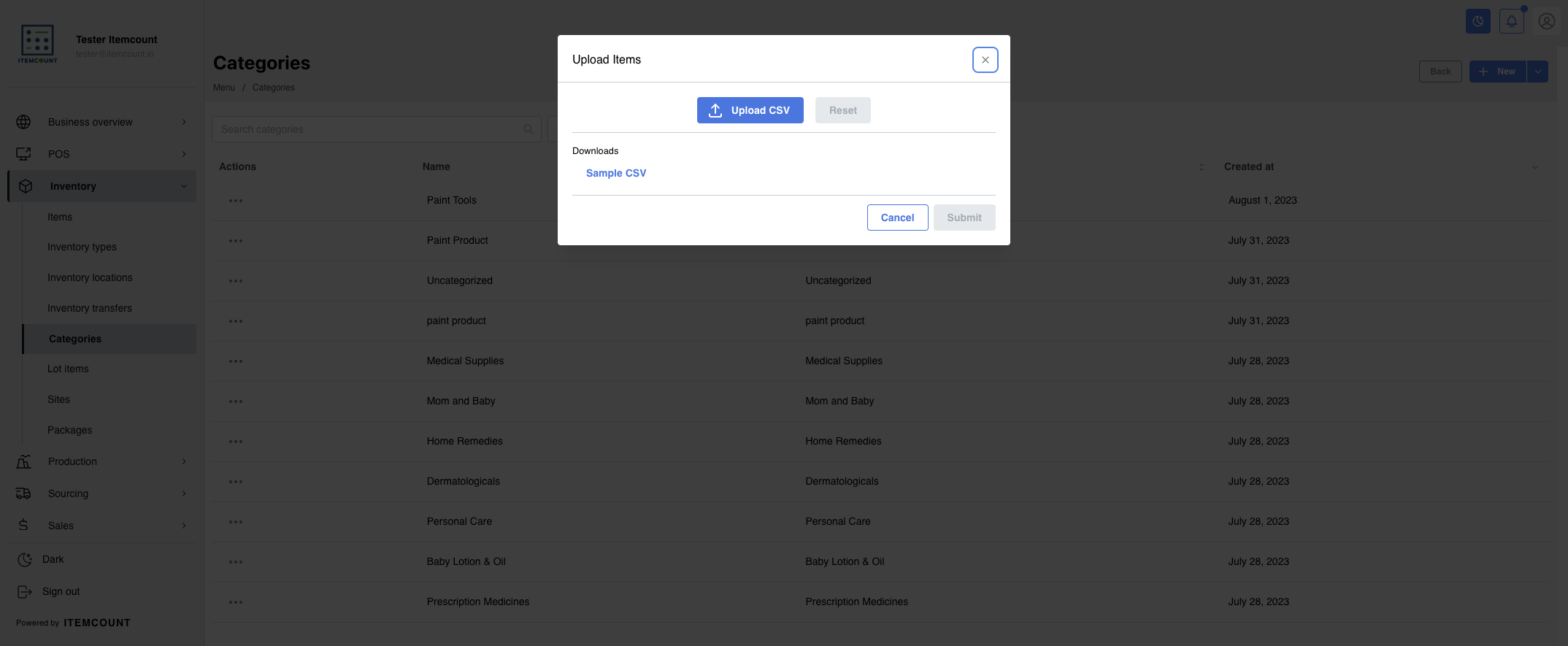Open actions menu for Personal Care row
Image resolution: width=1568 pixels, height=646 pixels.
pos(236,522)
